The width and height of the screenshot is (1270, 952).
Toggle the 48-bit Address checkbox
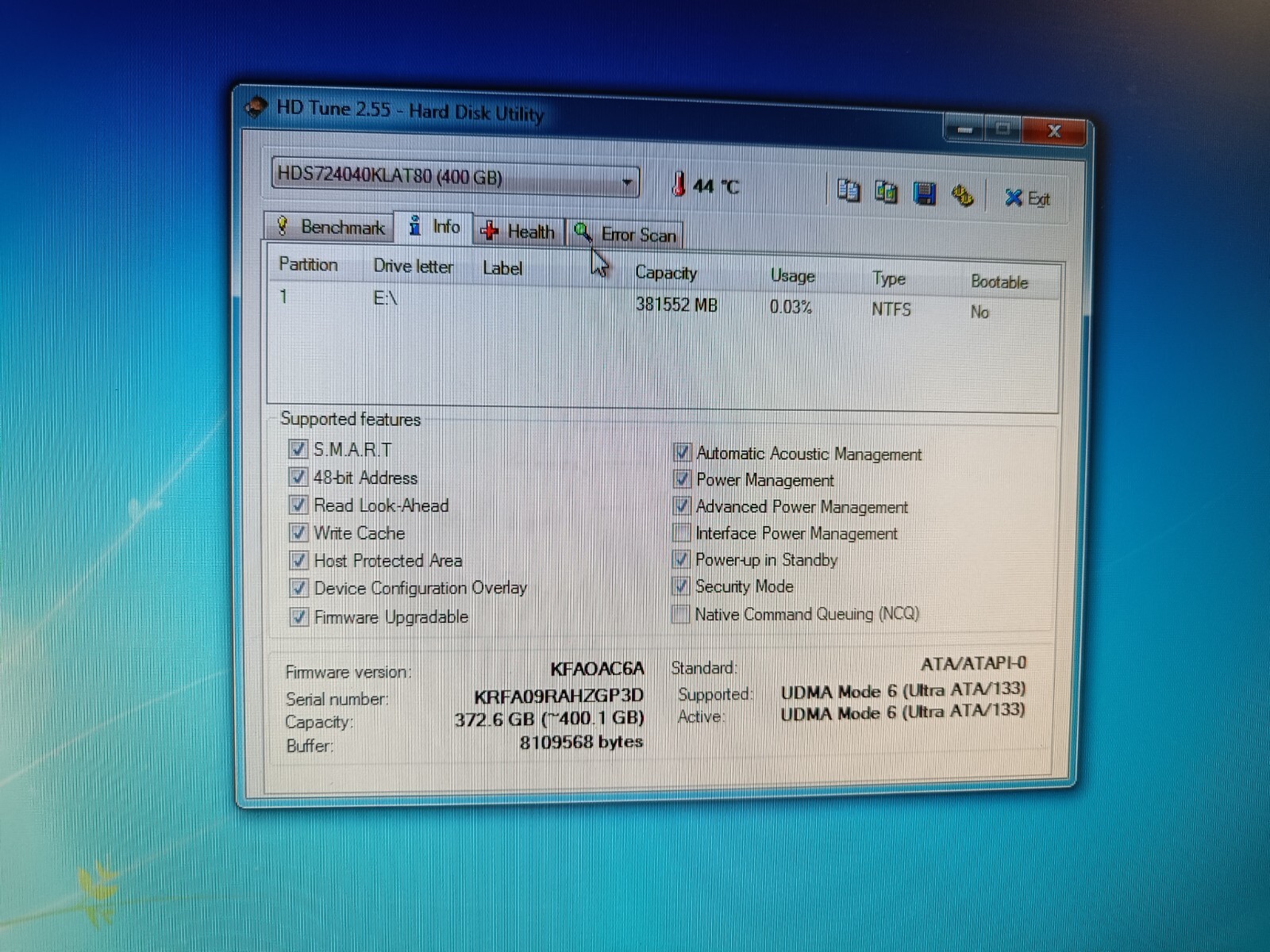click(x=298, y=477)
